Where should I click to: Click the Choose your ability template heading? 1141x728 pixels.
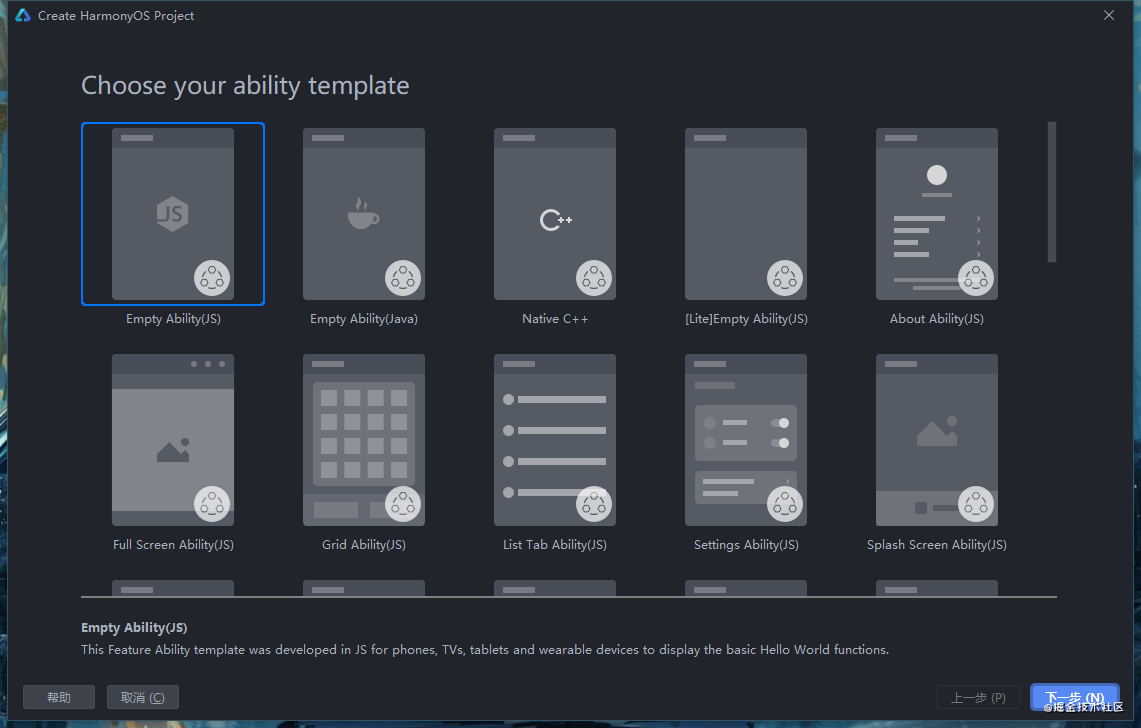click(x=245, y=86)
